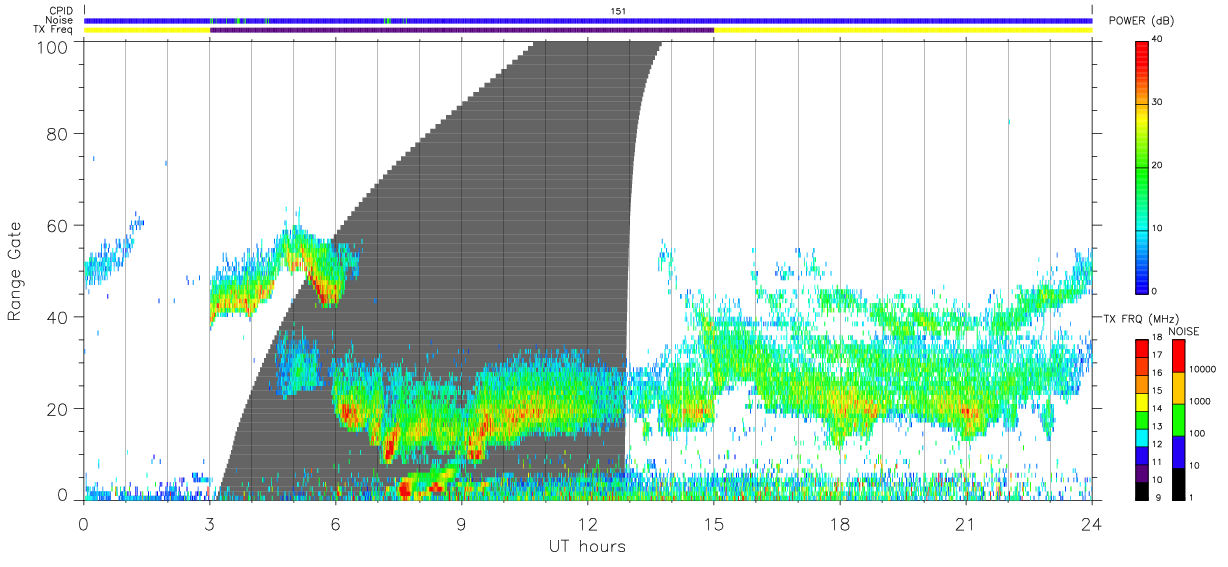Click the POWER (dB) colorbar title

pos(1142,21)
